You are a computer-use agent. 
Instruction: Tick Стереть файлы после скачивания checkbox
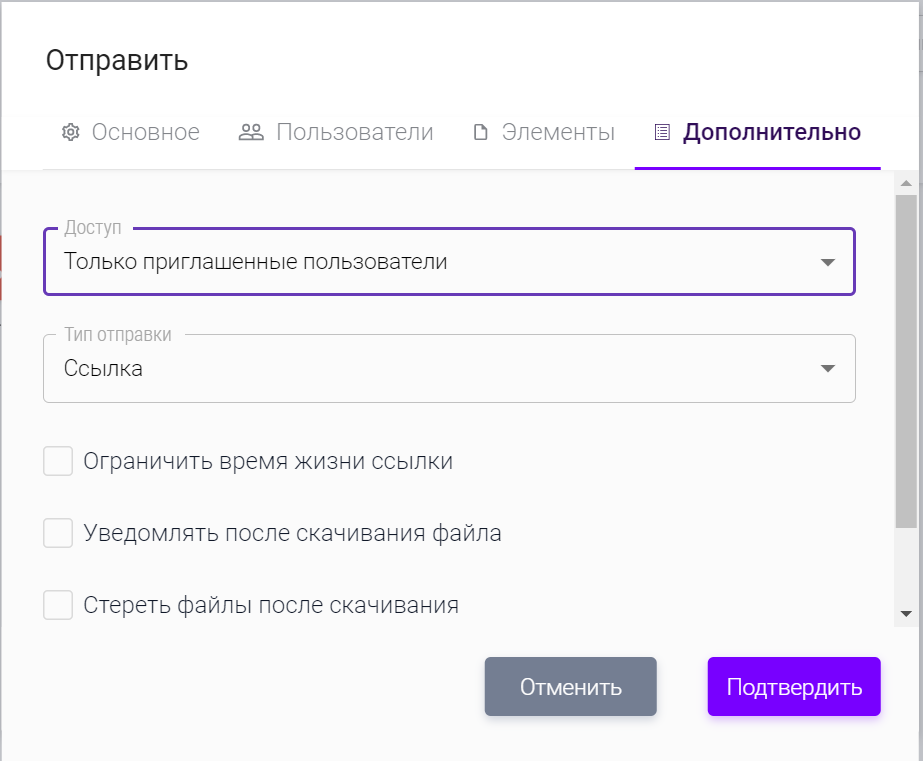pos(59,605)
